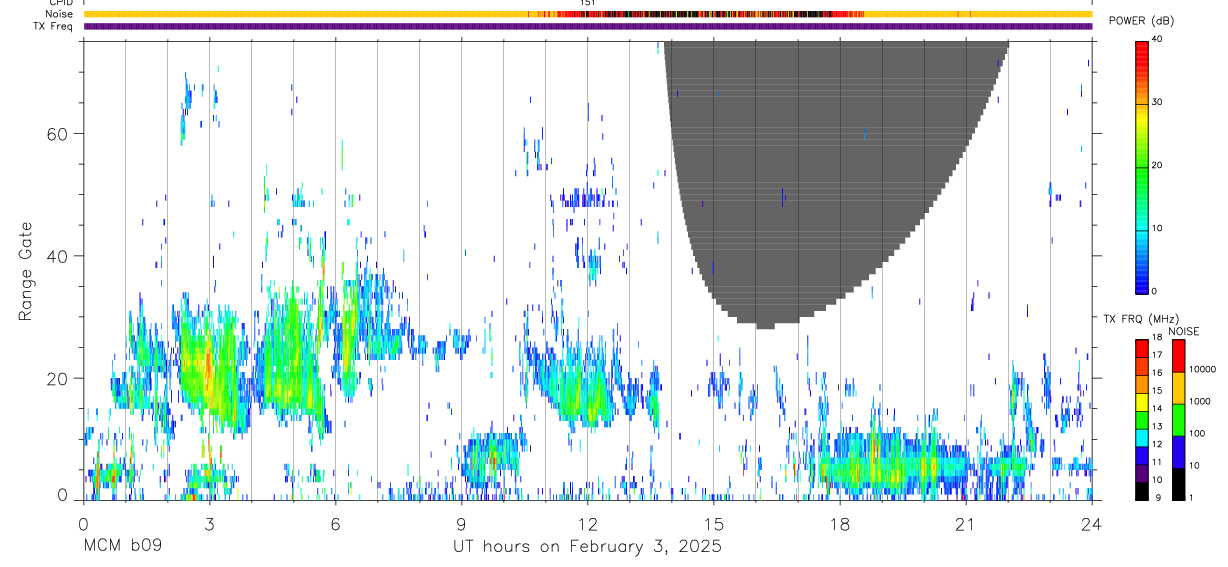Viewport: 1228px width, 567px height.
Task: Click the cyan segment of TX FRQ scale
Action: [x=1141, y=438]
